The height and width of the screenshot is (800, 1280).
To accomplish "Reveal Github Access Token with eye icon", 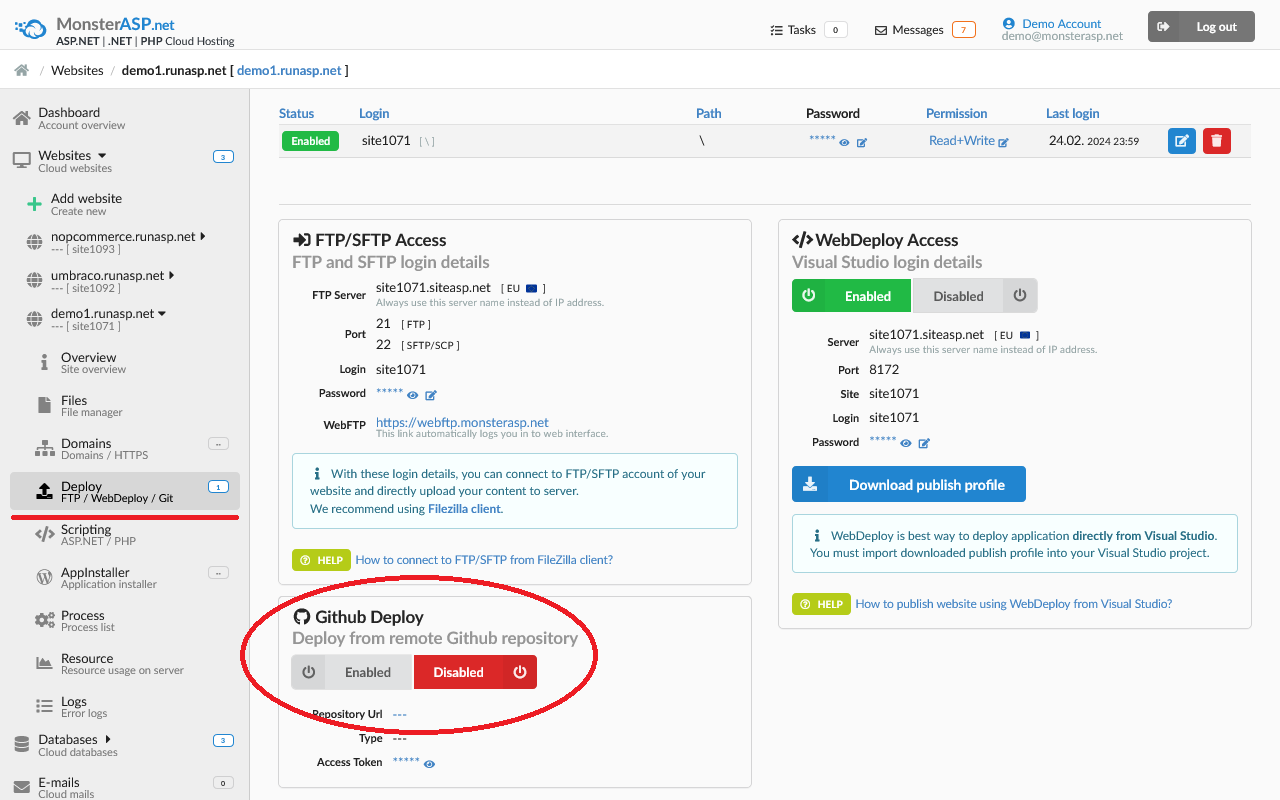I will [x=430, y=764].
